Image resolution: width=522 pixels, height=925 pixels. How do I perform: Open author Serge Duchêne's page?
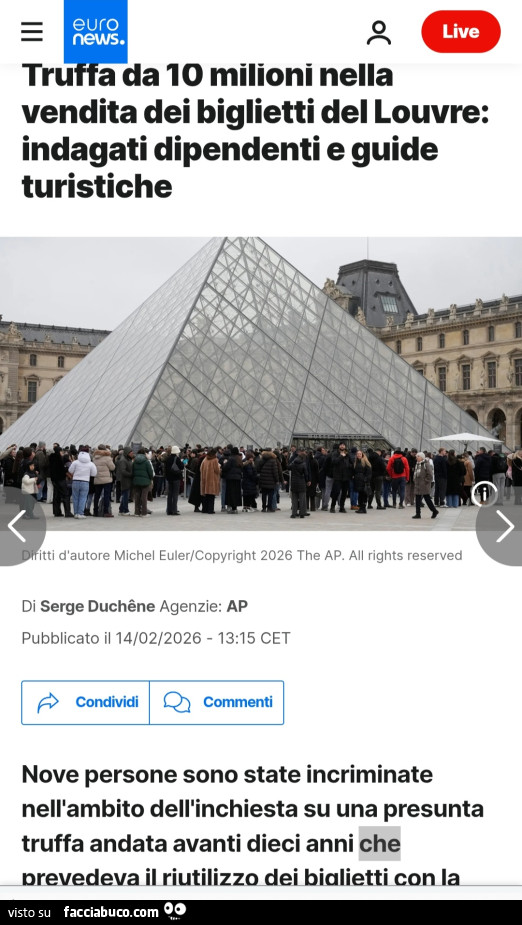(x=97, y=606)
